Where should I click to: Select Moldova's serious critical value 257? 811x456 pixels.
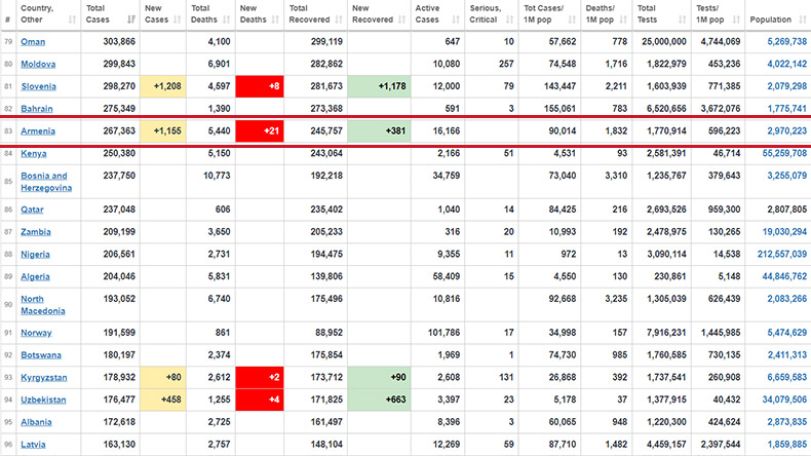click(x=506, y=64)
